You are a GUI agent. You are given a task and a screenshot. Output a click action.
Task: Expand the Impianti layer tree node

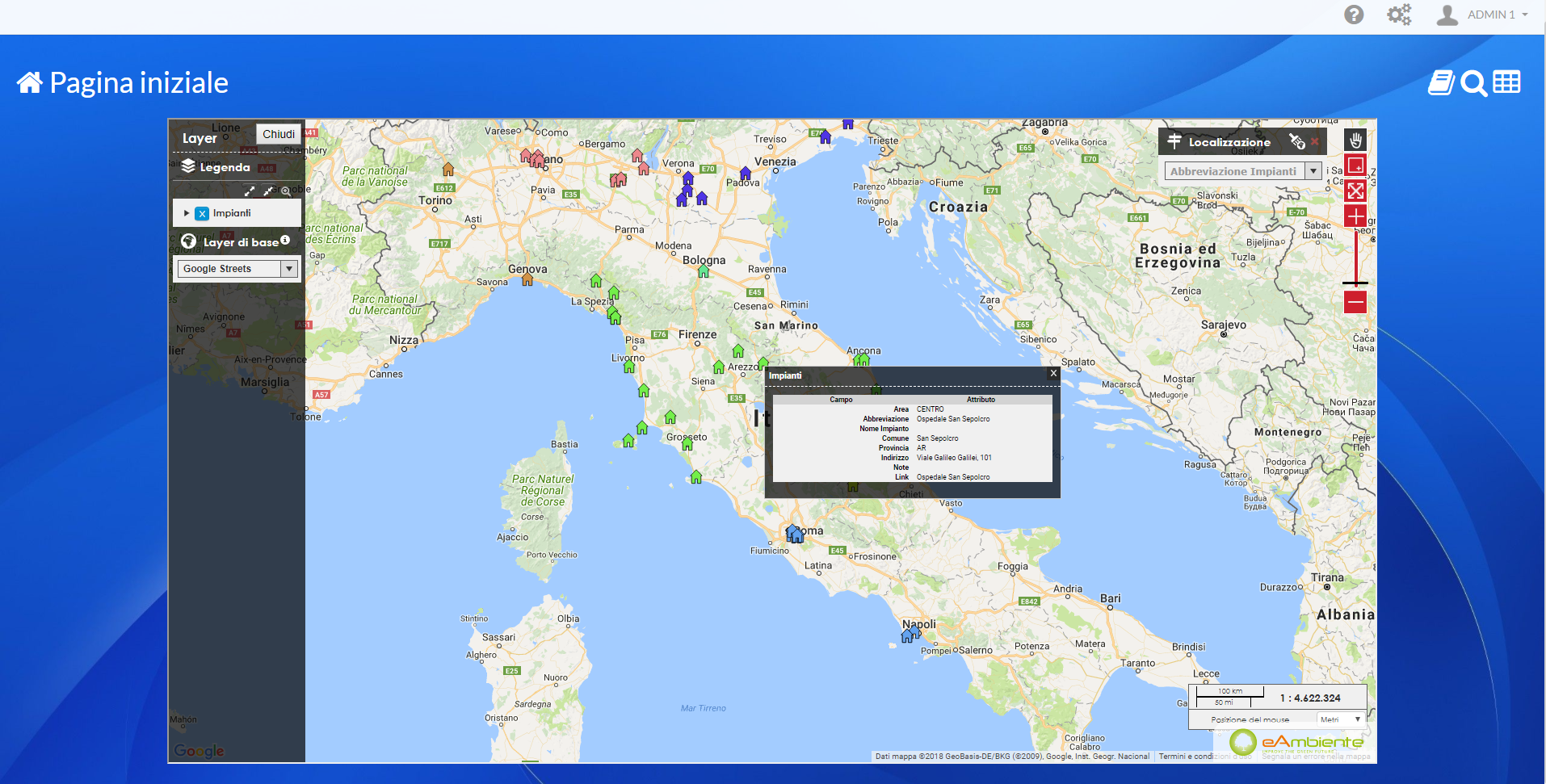tap(187, 213)
